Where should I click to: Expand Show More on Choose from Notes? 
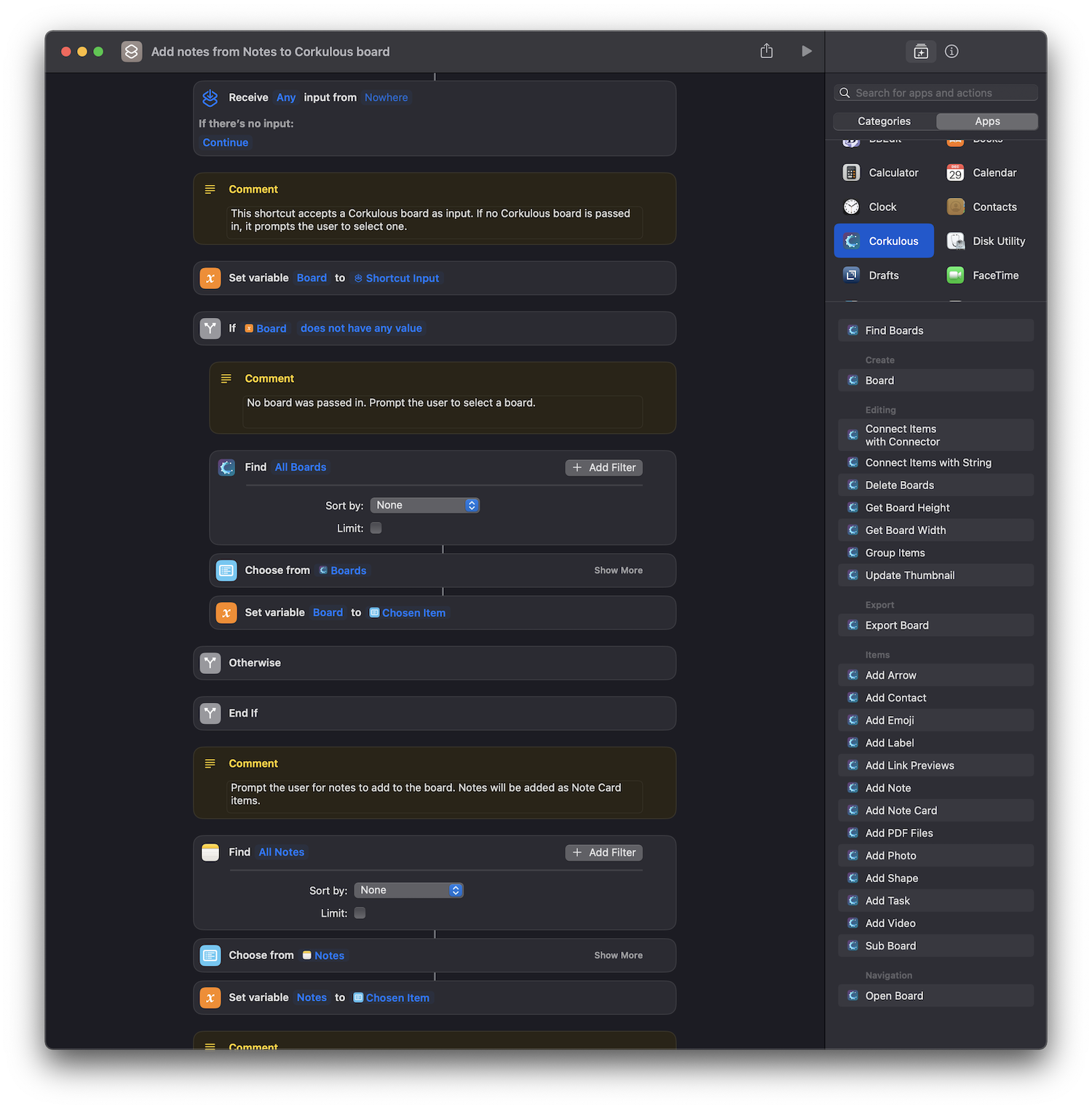point(618,955)
